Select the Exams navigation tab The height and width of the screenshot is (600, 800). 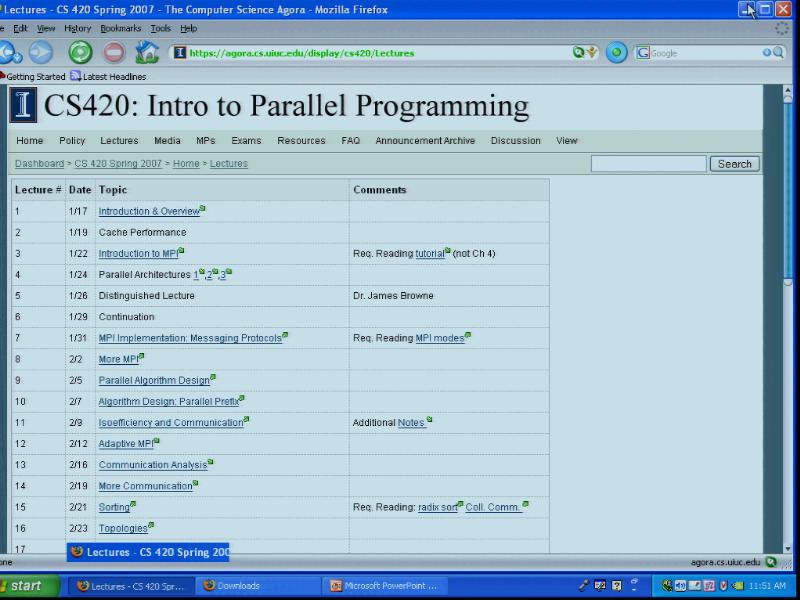coord(246,141)
